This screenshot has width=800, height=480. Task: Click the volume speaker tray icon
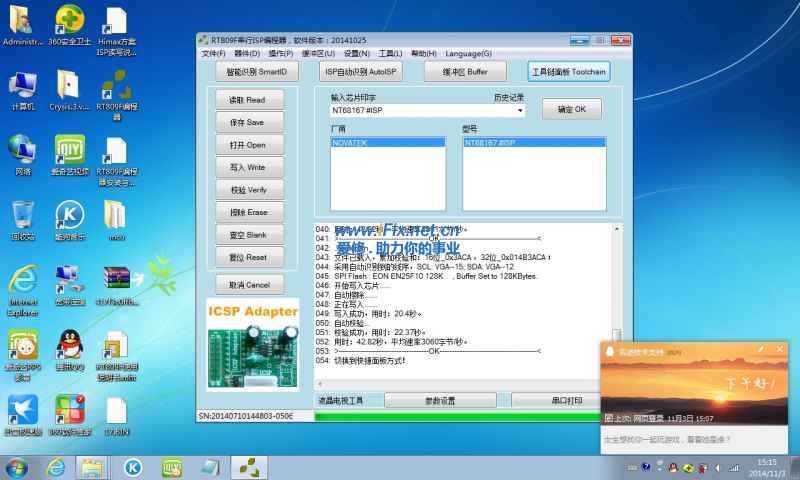(718, 468)
